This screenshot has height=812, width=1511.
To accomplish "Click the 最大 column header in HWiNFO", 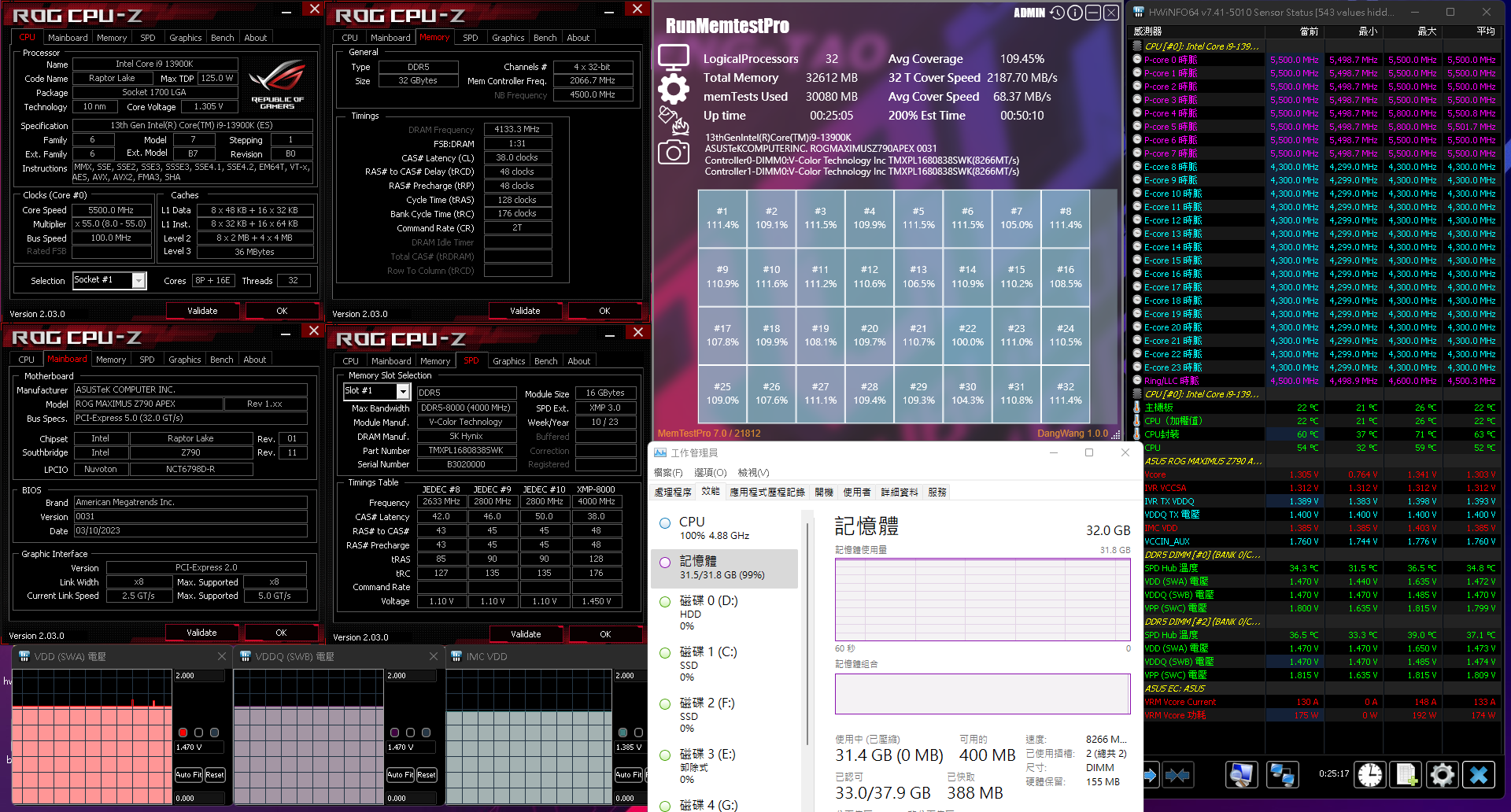I will [x=1413, y=31].
